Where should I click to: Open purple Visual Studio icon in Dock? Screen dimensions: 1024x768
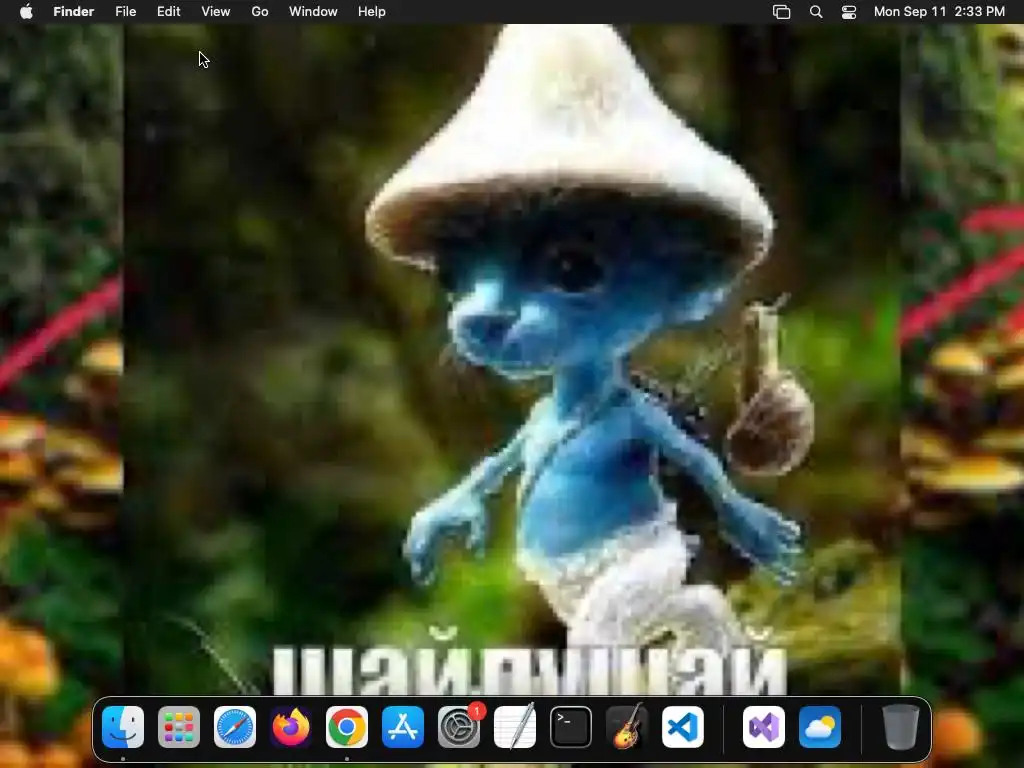point(764,727)
